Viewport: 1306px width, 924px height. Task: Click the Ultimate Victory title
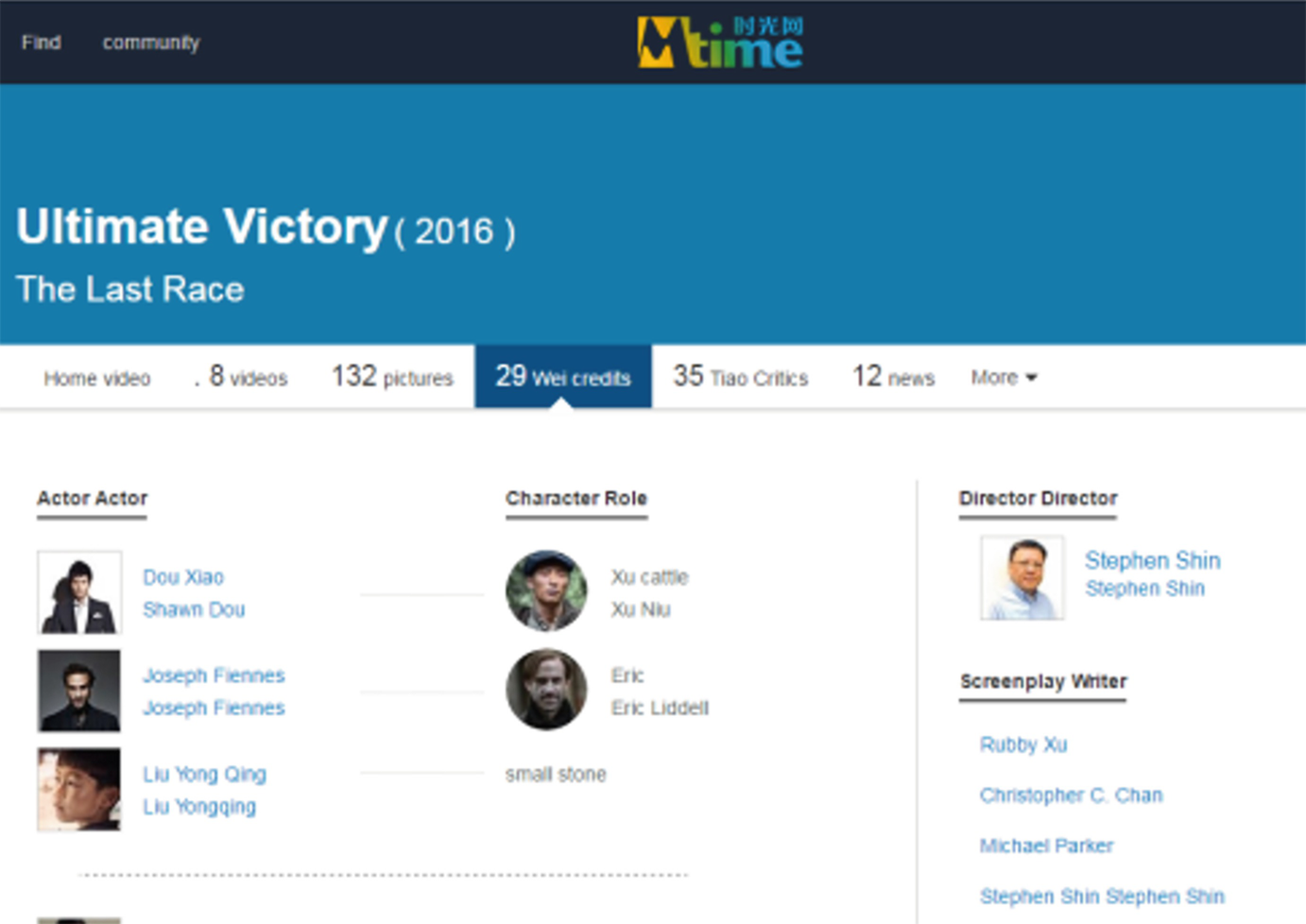pyautogui.click(x=202, y=227)
